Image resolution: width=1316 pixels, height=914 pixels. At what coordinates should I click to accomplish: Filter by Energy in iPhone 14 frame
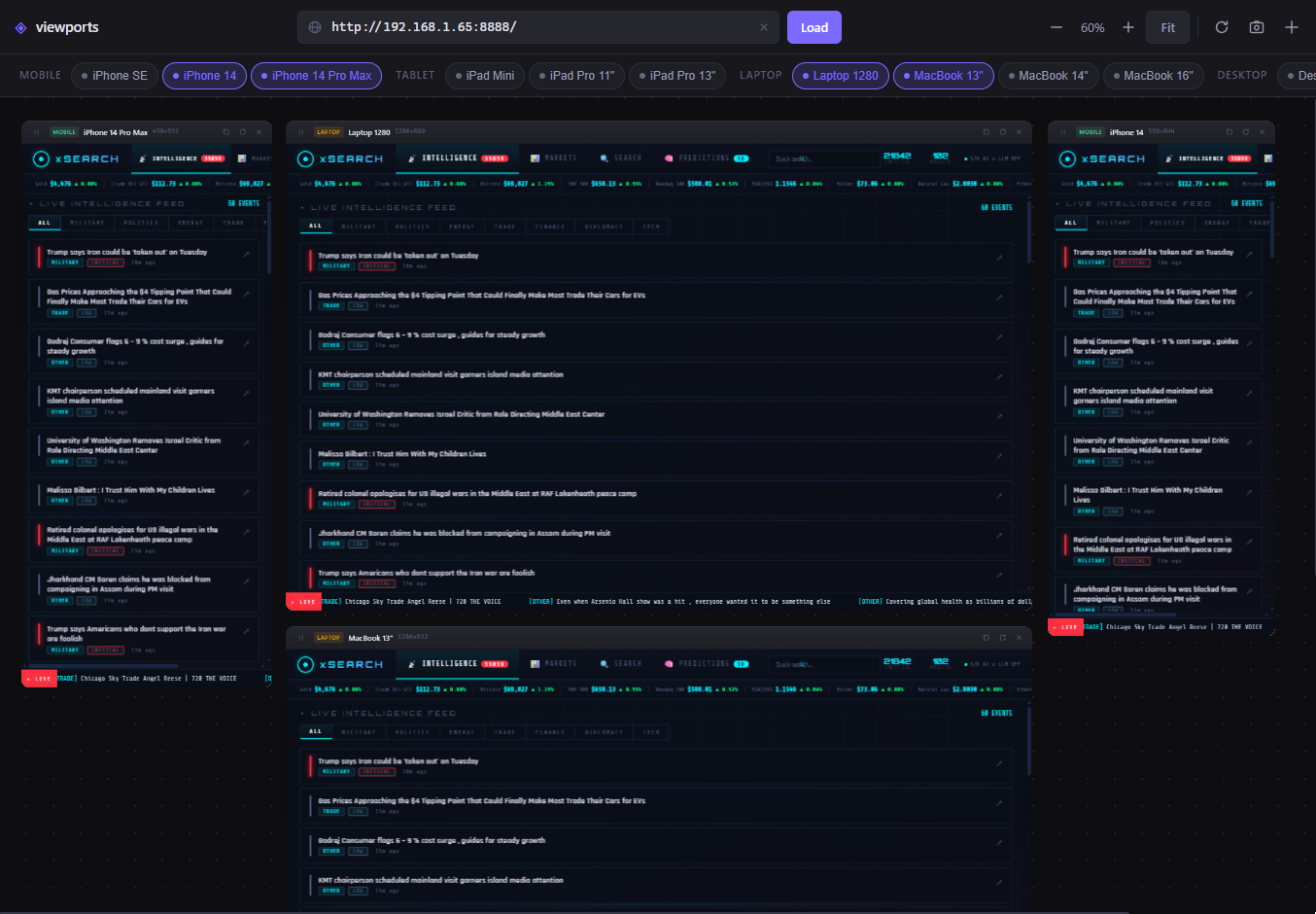(x=1217, y=223)
